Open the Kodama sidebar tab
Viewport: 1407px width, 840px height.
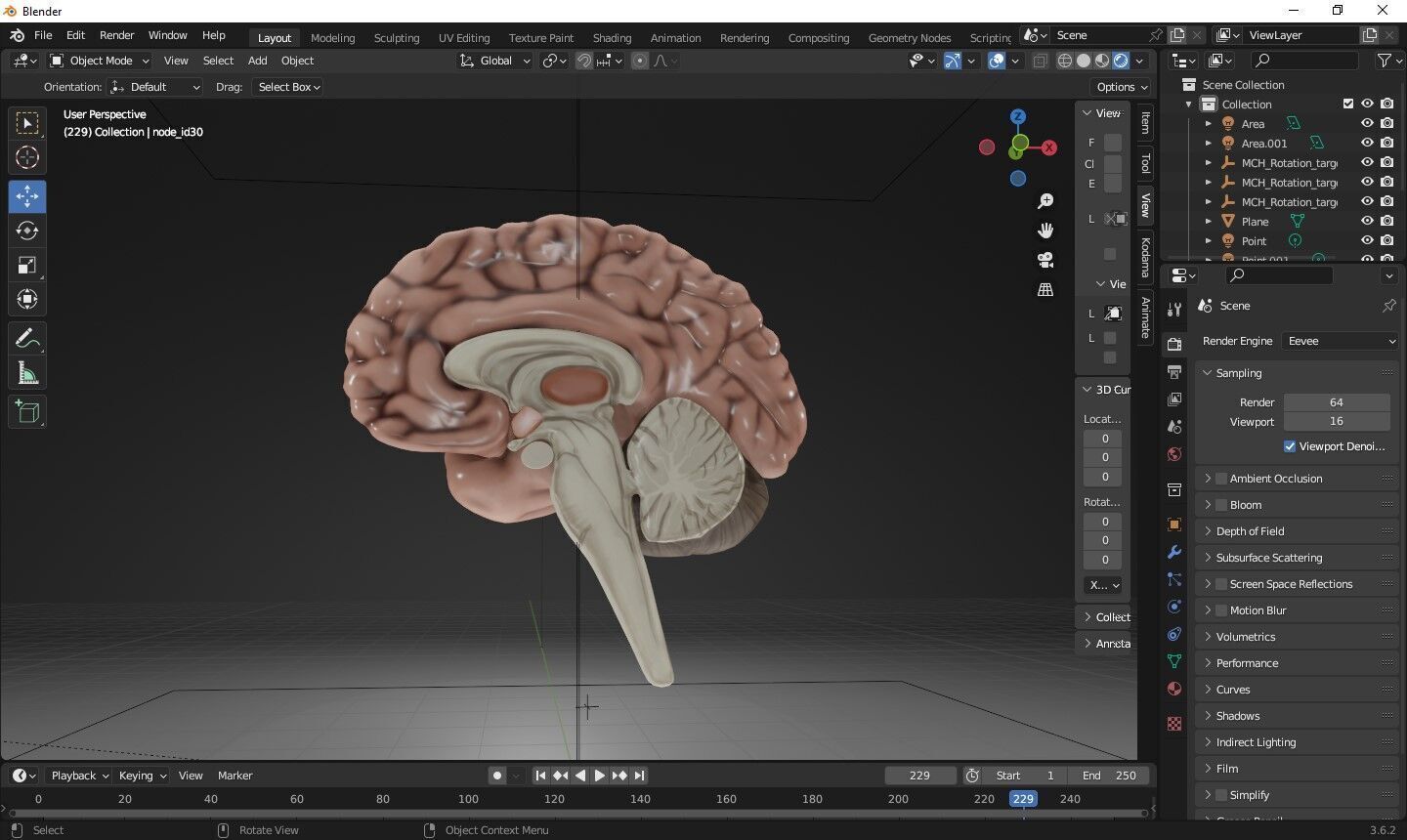(x=1145, y=257)
